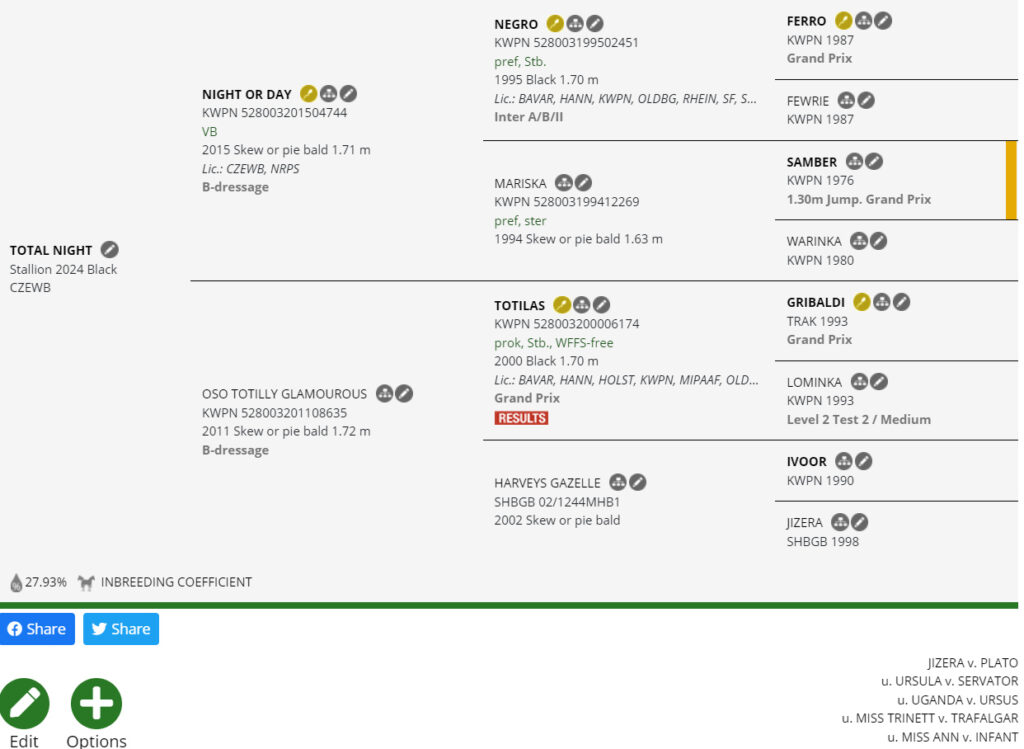The image size is (1024, 749).
Task: Open the FERRO horse name link
Action: pyautogui.click(x=806, y=21)
